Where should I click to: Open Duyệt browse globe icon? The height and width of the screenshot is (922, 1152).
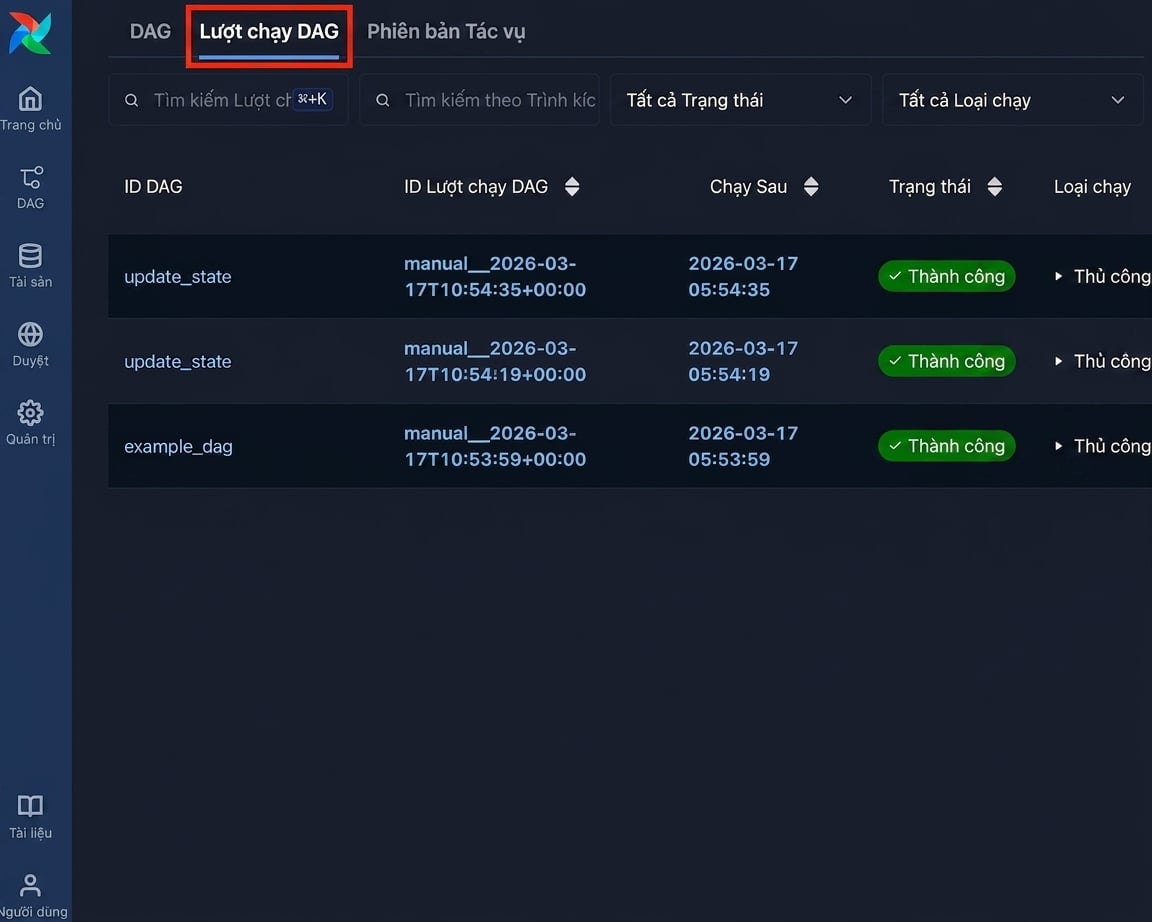pos(30,334)
